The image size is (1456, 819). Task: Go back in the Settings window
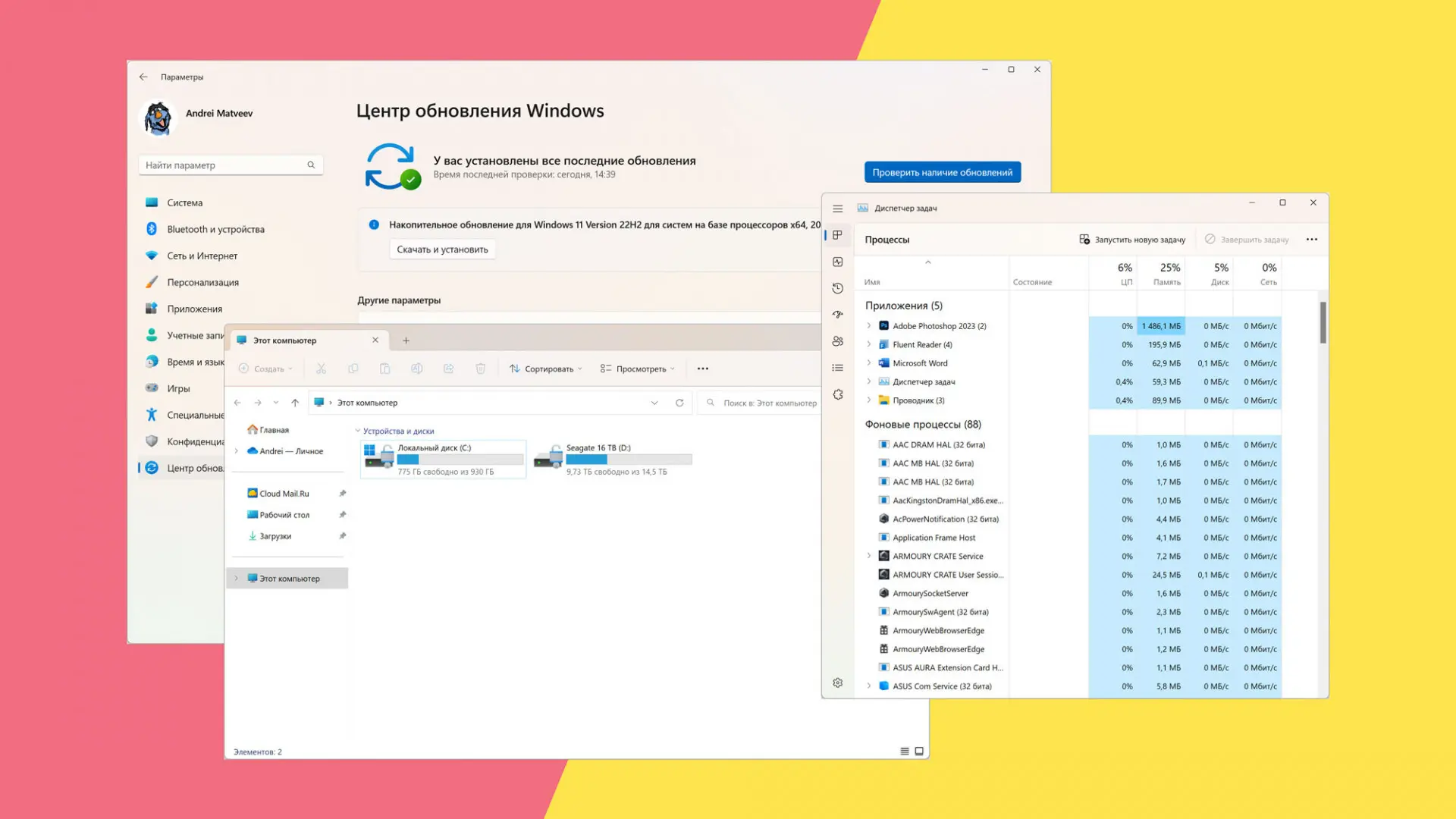[143, 77]
